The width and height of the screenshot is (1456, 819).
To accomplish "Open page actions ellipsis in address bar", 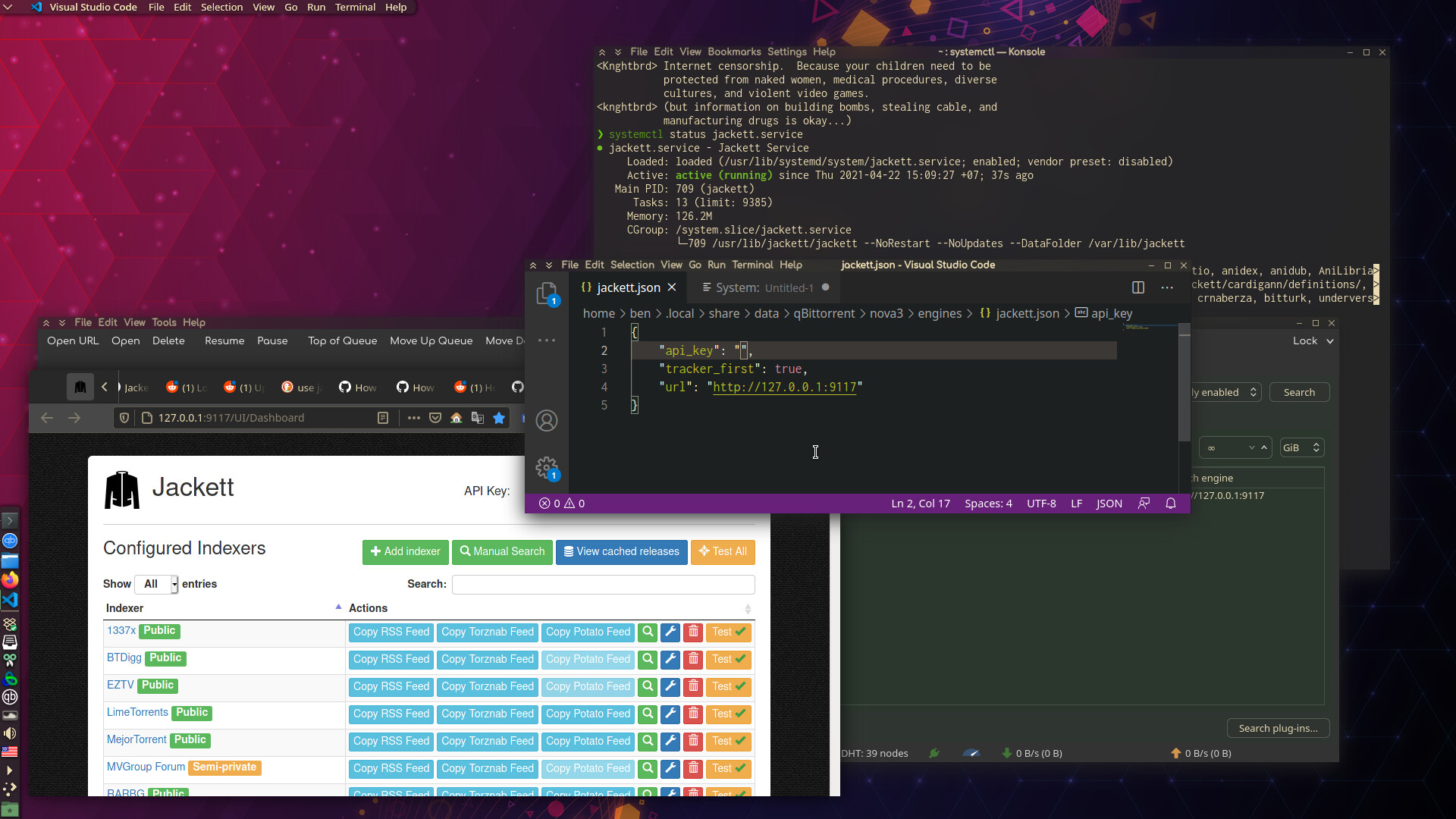I will coord(414,418).
